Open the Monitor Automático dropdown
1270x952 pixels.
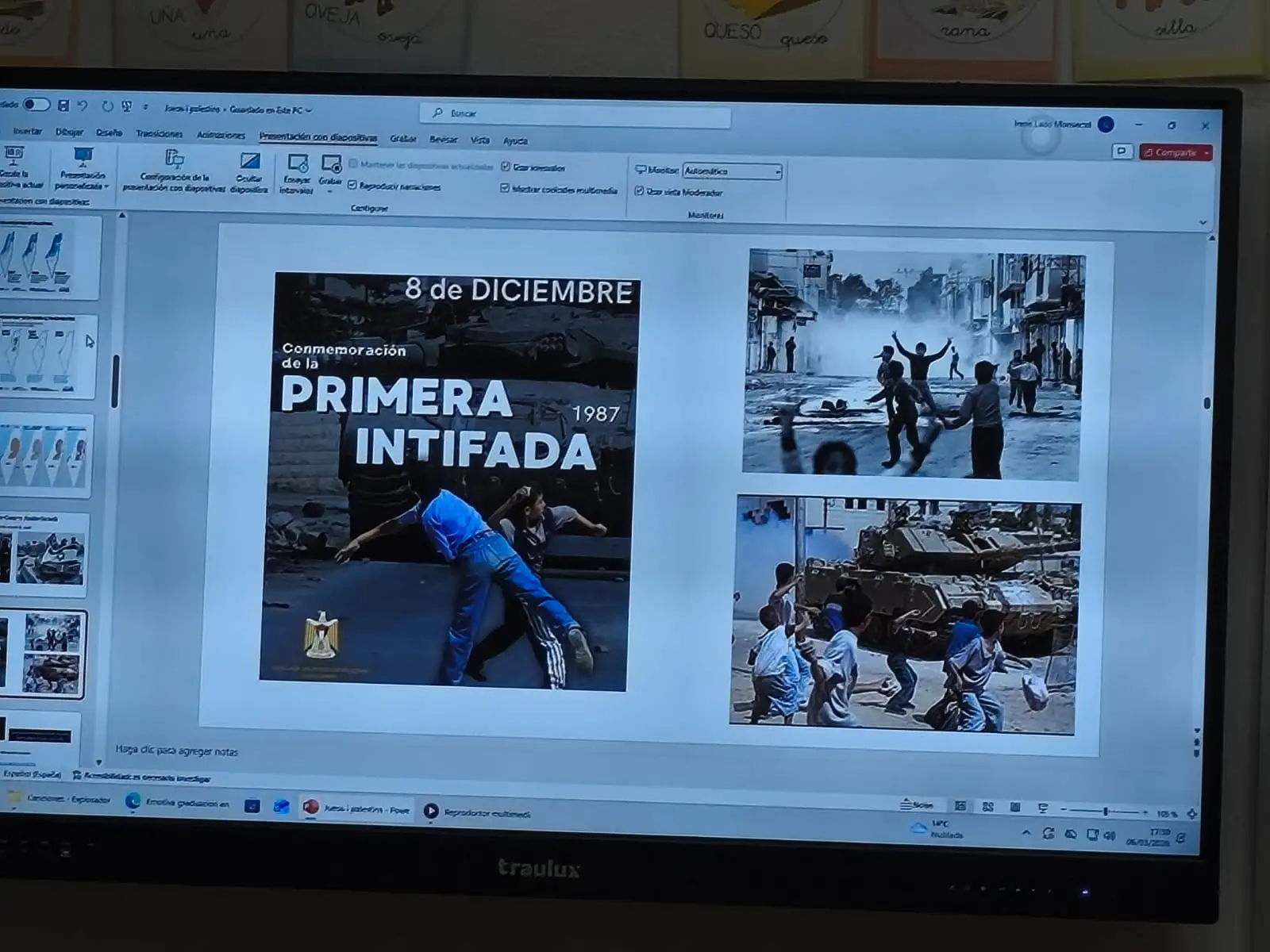732,171
